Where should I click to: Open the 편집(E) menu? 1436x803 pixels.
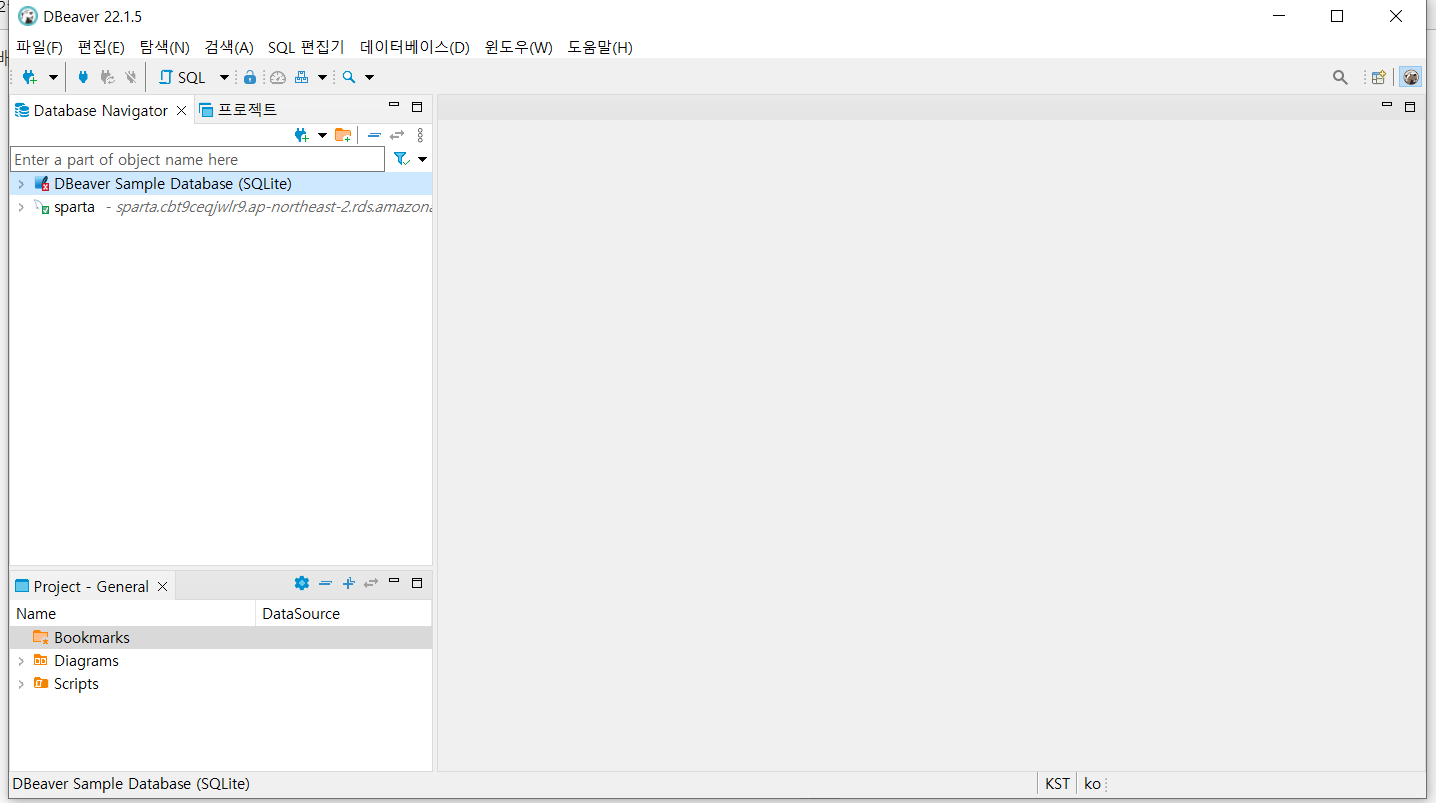(x=101, y=47)
